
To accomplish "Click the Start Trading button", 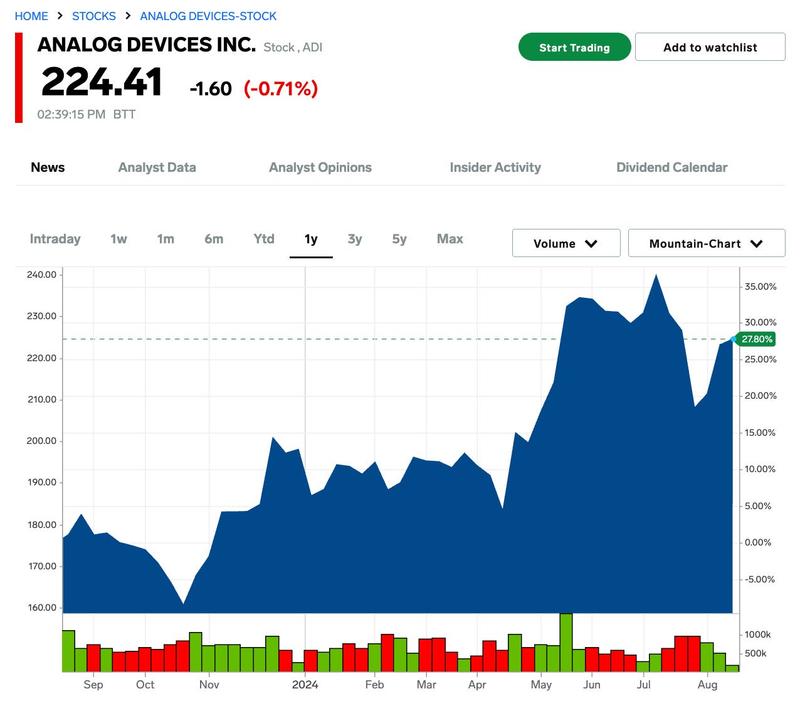I will tap(574, 47).
